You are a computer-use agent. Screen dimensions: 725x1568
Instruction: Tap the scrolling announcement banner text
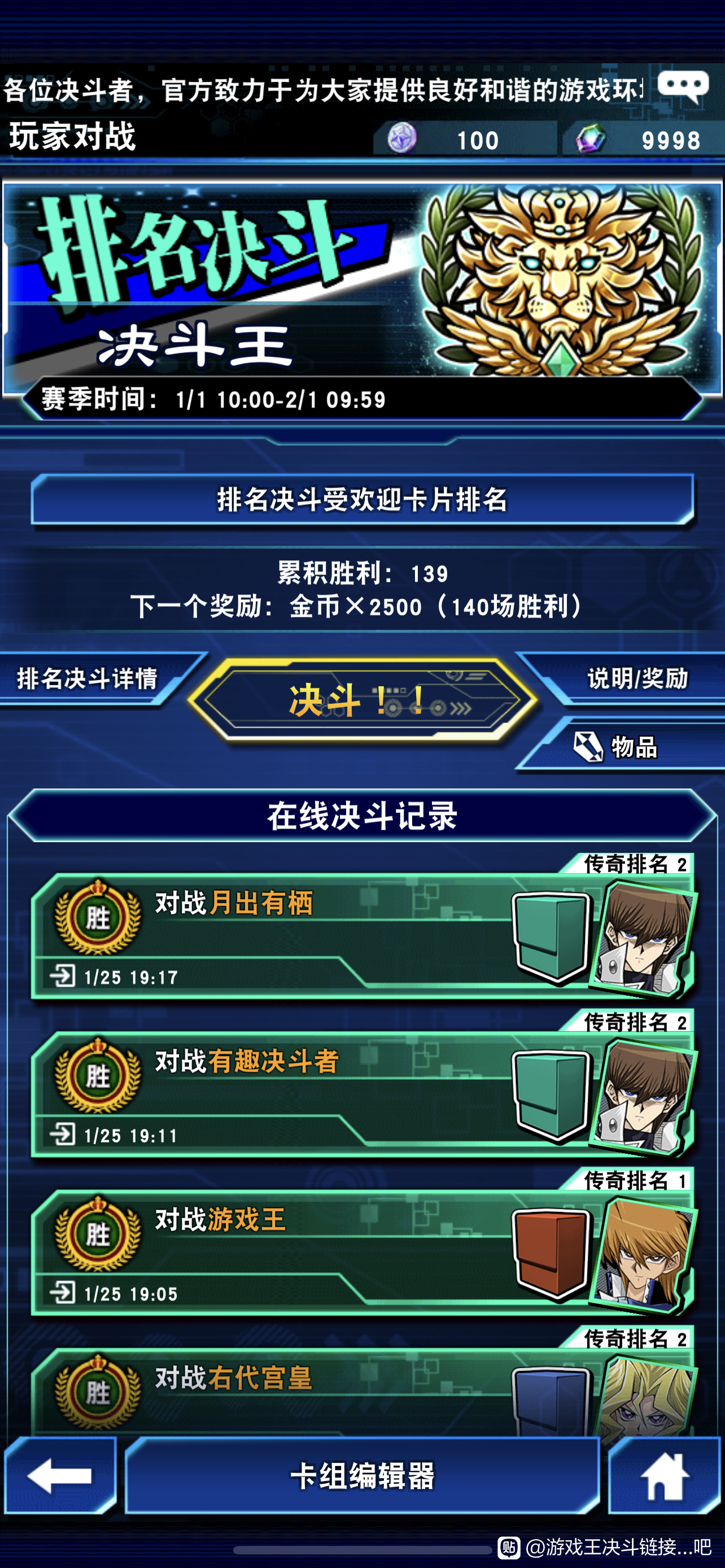pos(322,90)
